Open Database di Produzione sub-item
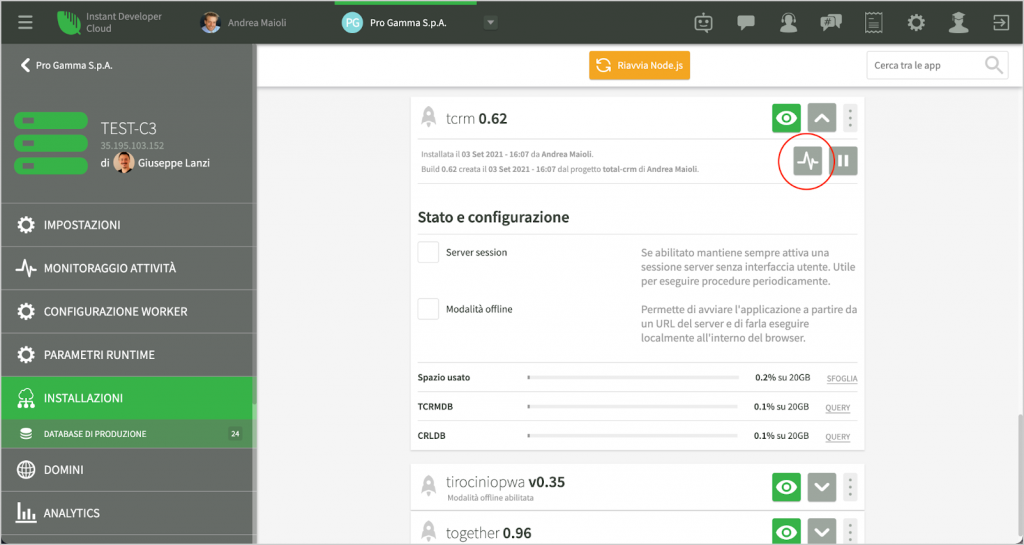 127,433
